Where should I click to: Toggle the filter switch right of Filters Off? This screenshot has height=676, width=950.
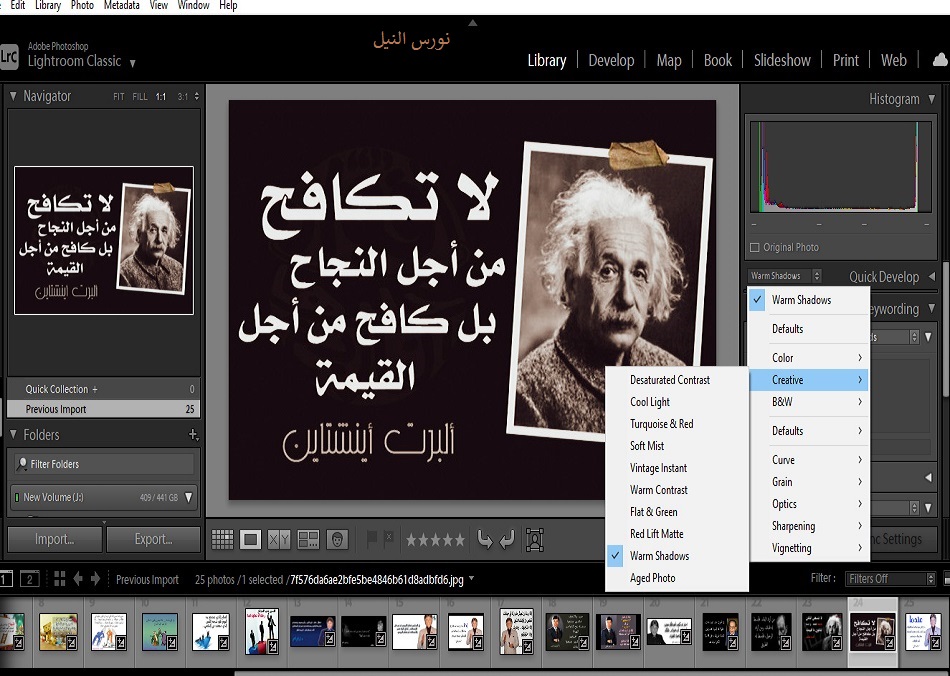point(946,579)
